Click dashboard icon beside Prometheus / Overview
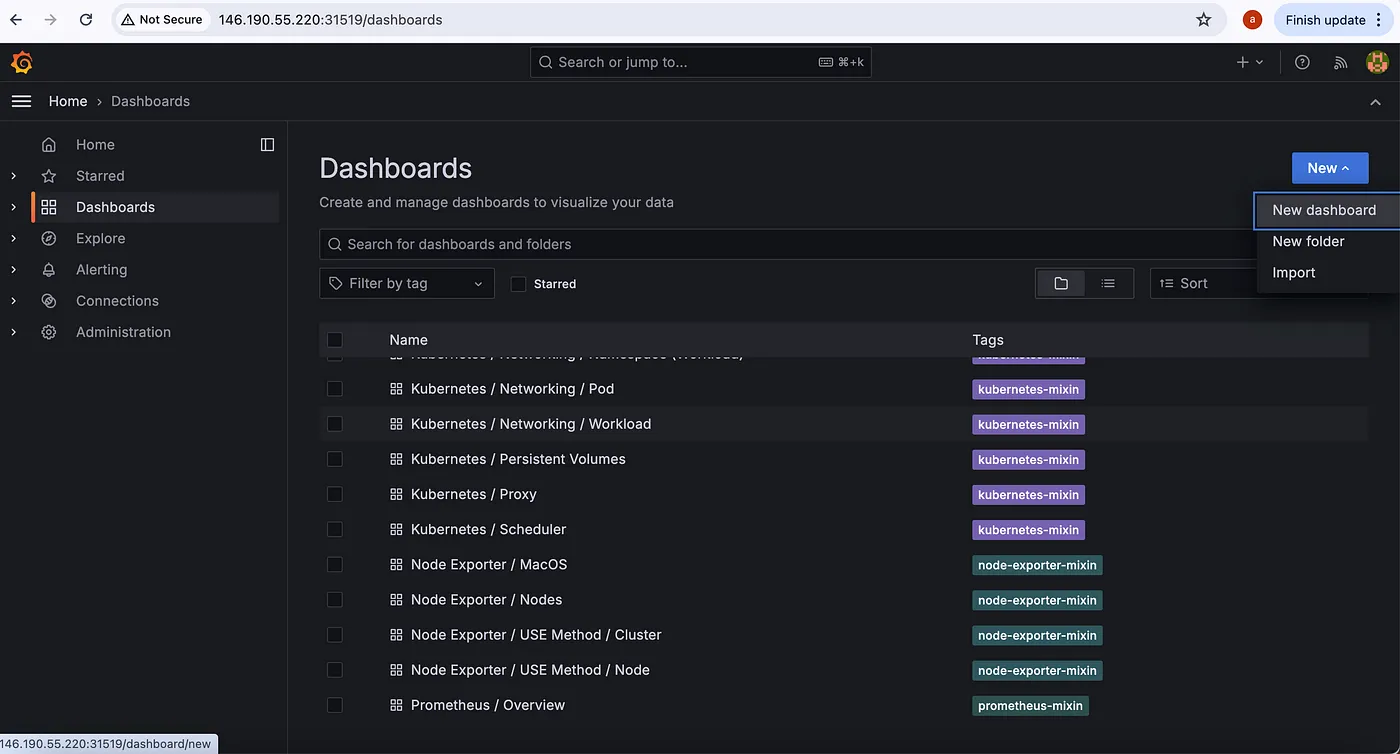The height and width of the screenshot is (754, 1400). point(396,705)
